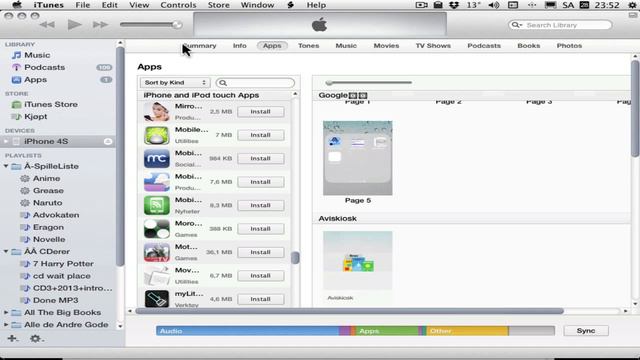
Task: Open the View menu
Action: tap(139, 5)
